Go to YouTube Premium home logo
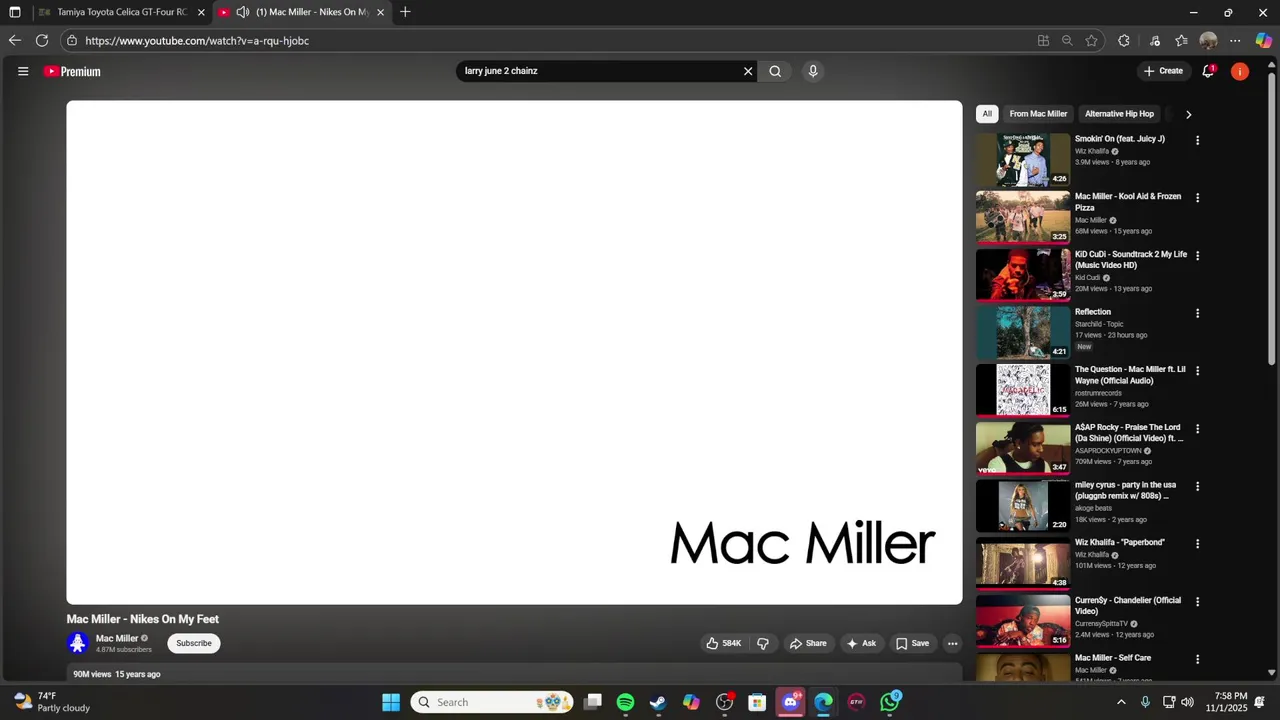 [72, 71]
